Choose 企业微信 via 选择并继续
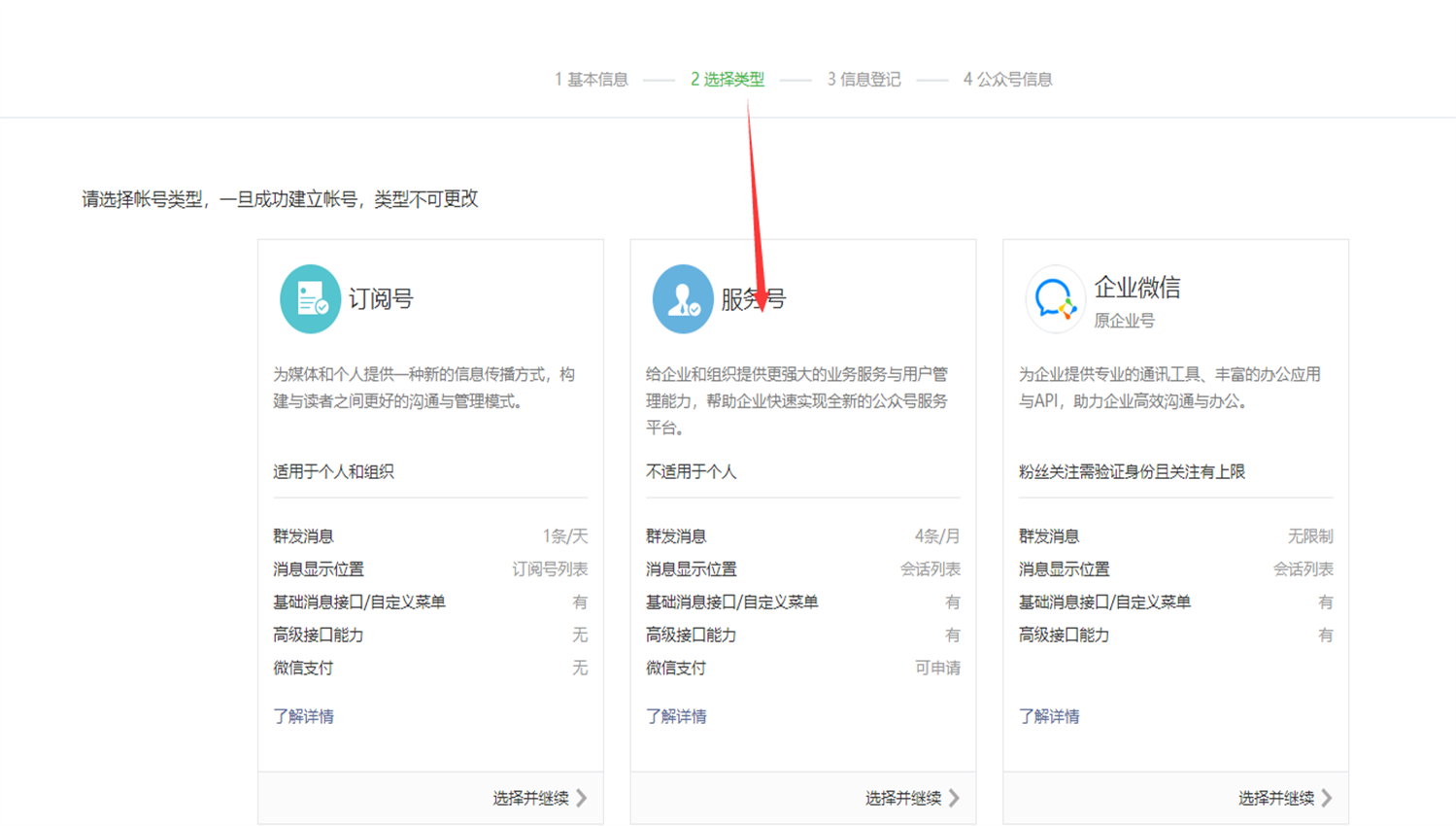The height and width of the screenshot is (826, 1456). pos(1276,798)
